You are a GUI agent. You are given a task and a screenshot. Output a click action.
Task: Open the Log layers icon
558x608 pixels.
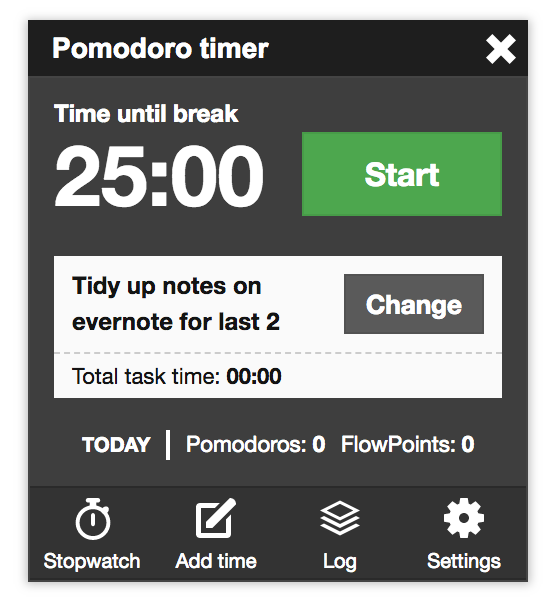point(340,518)
